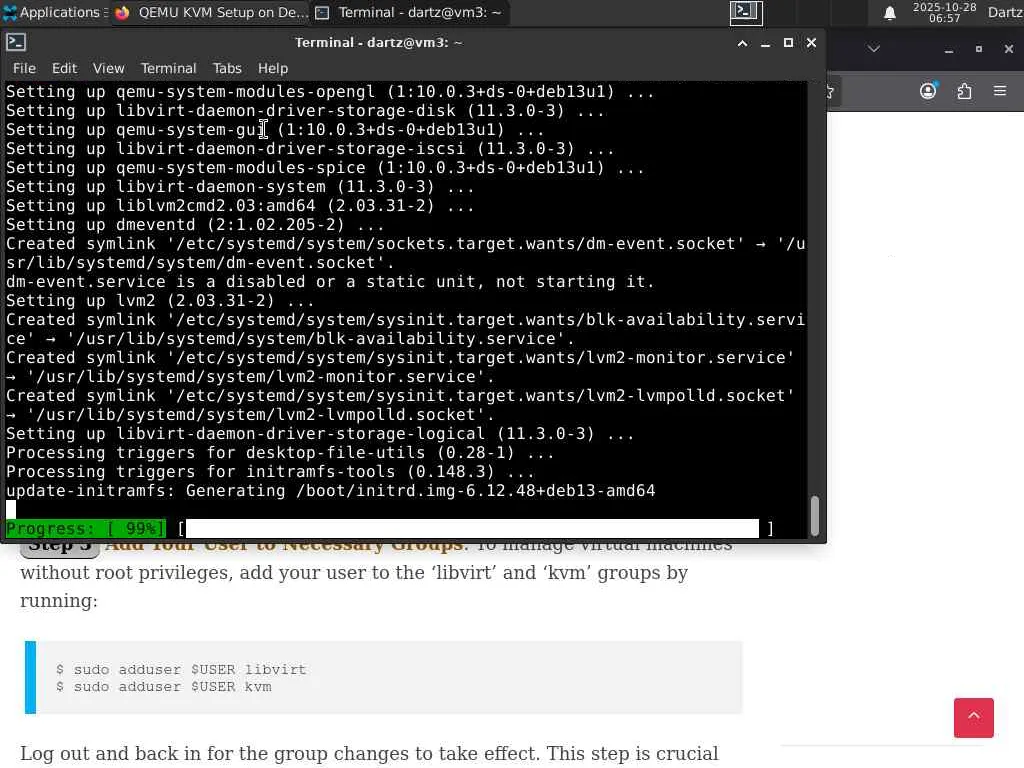Click the terminal launcher icon in top panel
Image resolution: width=1024 pixels, height=768 pixels.
pos(746,12)
